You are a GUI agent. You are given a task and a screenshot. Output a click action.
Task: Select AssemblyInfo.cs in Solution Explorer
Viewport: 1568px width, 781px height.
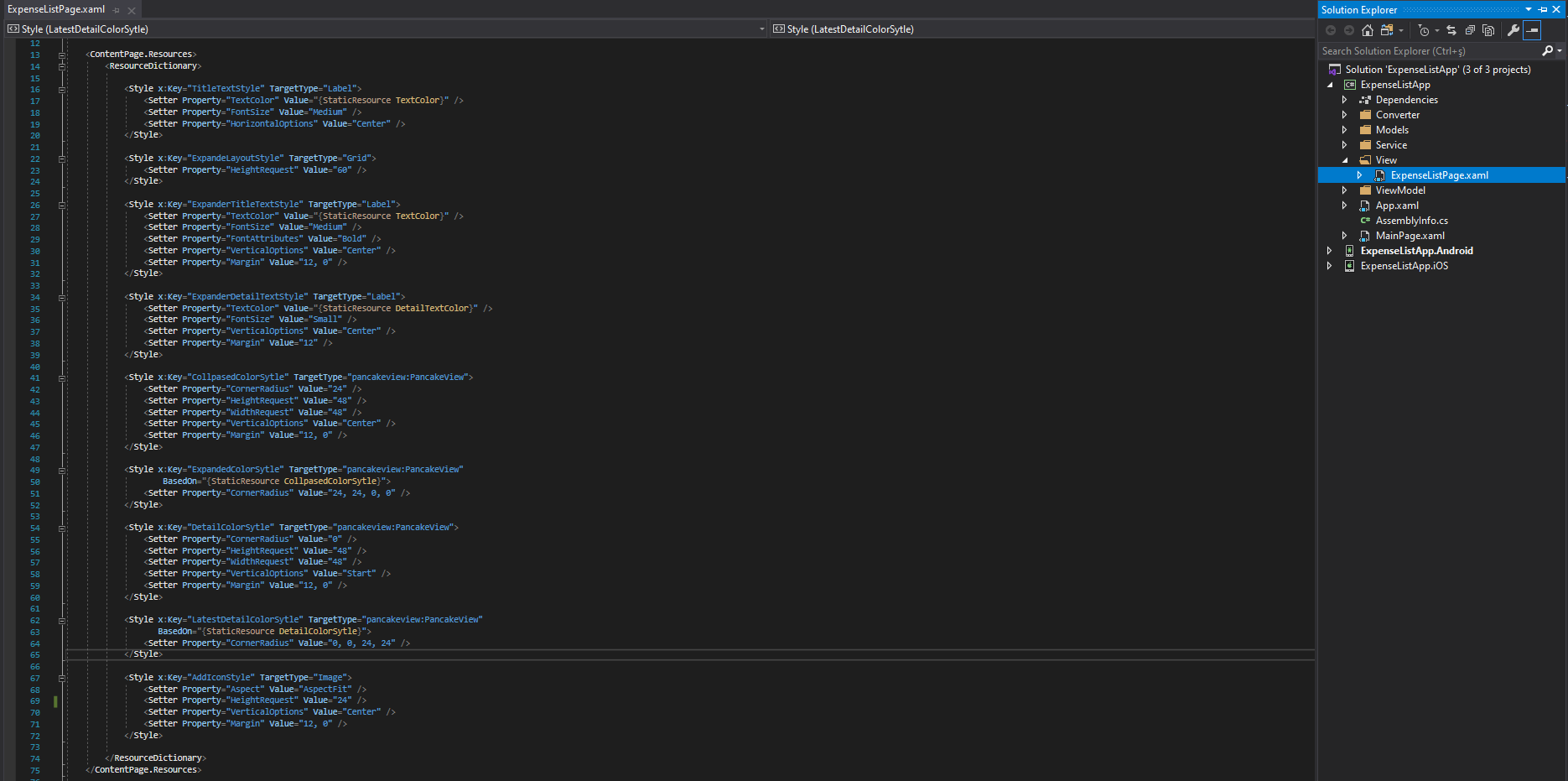click(1412, 221)
